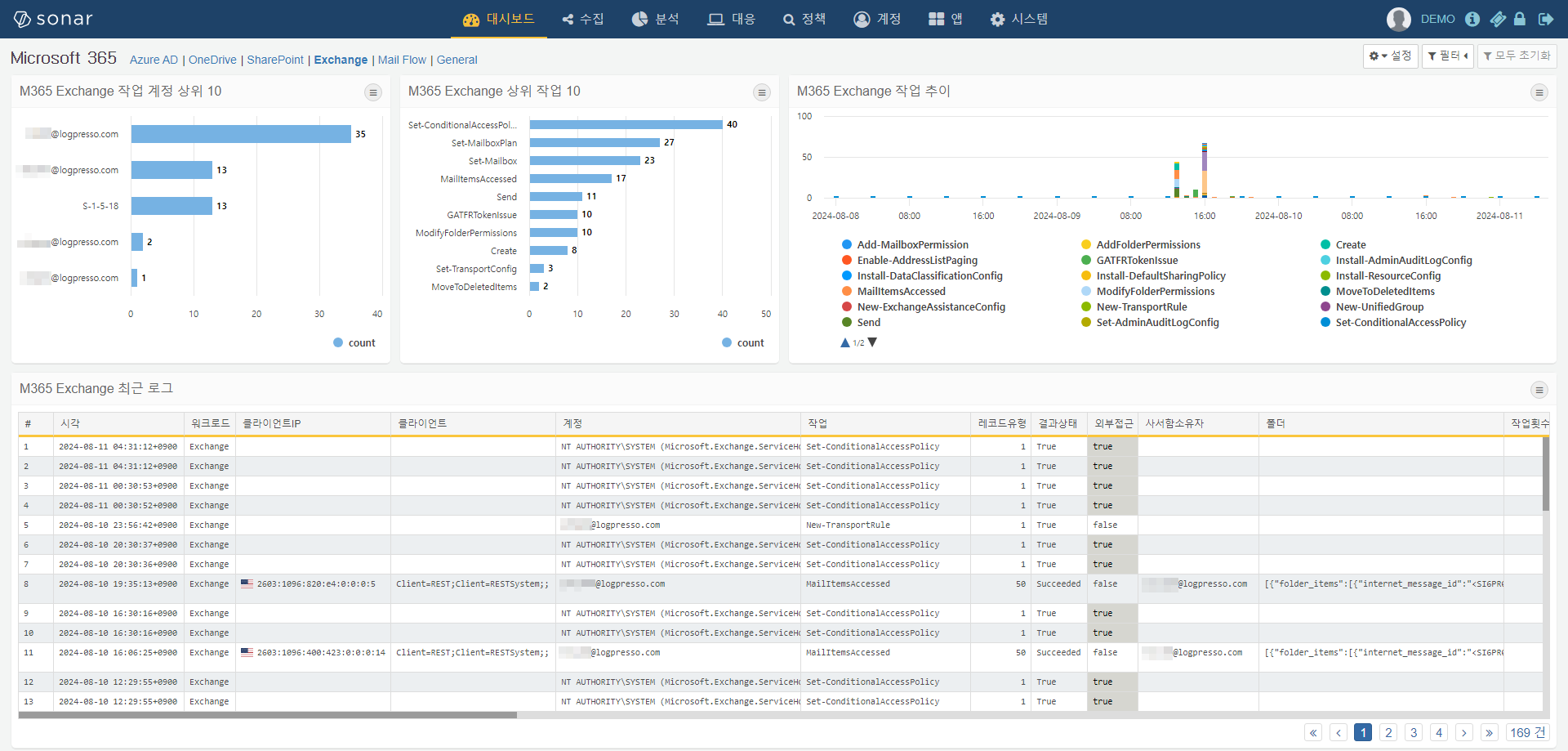Screen dimensions: 1568x751
Task: Click the lock icon in header
Action: pyautogui.click(x=1520, y=19)
